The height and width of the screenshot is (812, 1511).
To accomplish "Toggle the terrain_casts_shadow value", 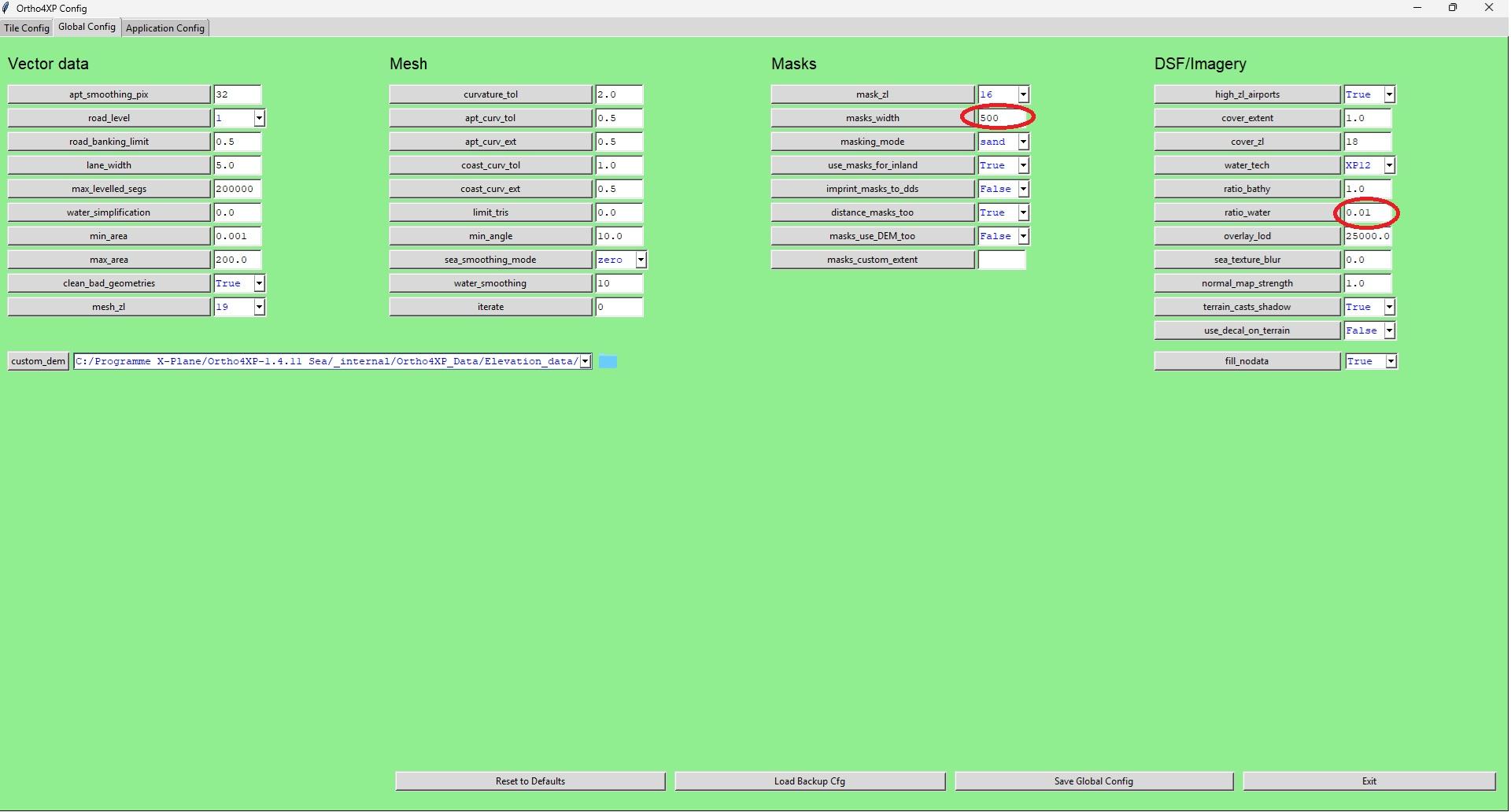I will tap(1389, 307).
